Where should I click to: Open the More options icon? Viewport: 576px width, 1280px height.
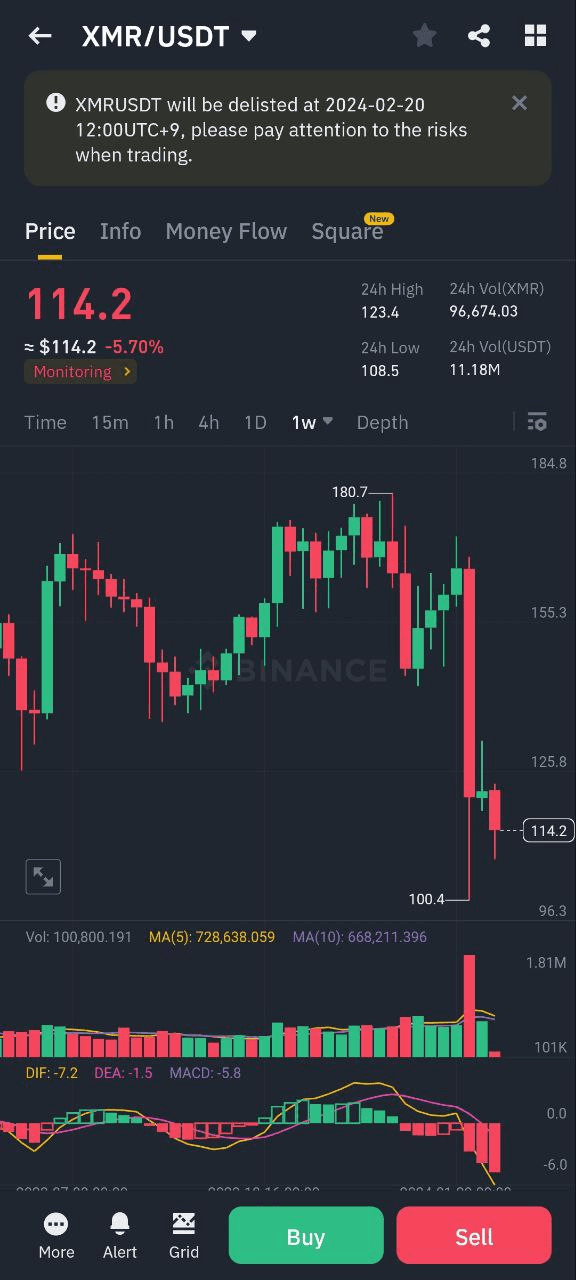point(56,1236)
